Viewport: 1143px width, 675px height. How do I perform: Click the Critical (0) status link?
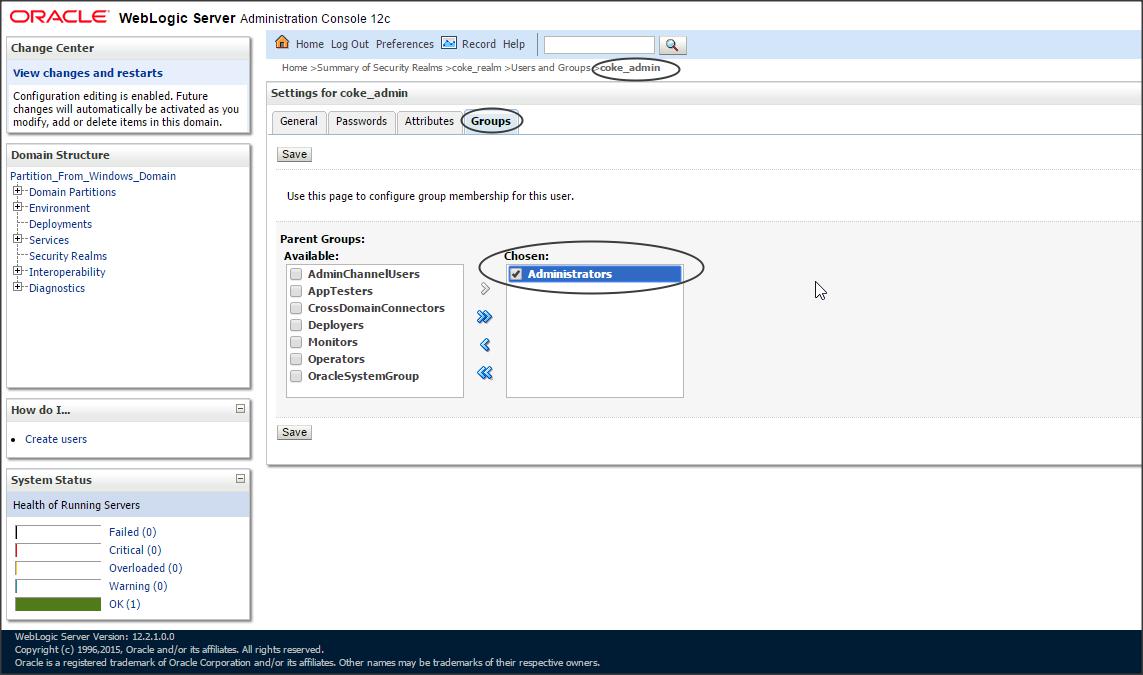[x=135, y=550]
